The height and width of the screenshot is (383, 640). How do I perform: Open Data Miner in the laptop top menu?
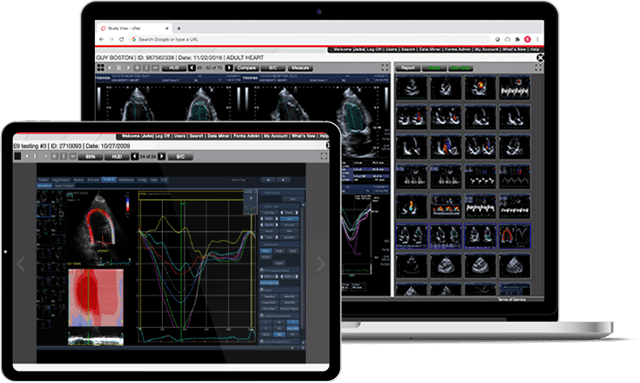click(x=429, y=49)
